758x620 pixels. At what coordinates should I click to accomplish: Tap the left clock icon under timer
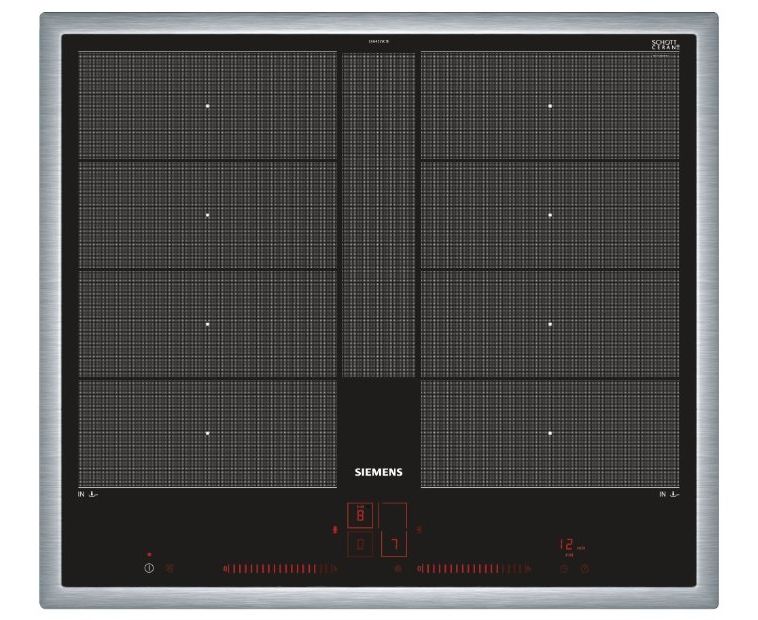[563, 569]
